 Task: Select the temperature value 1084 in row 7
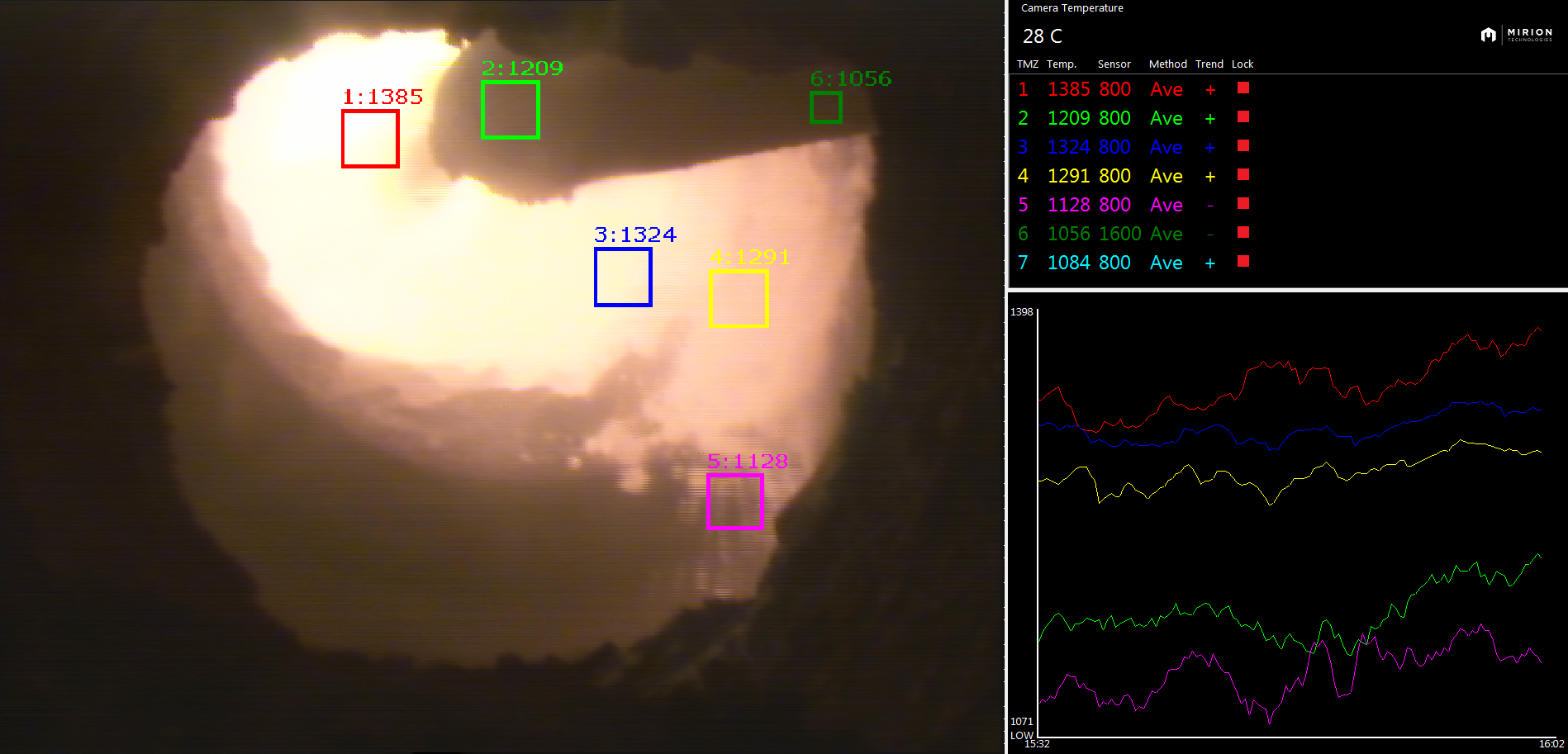1069,263
